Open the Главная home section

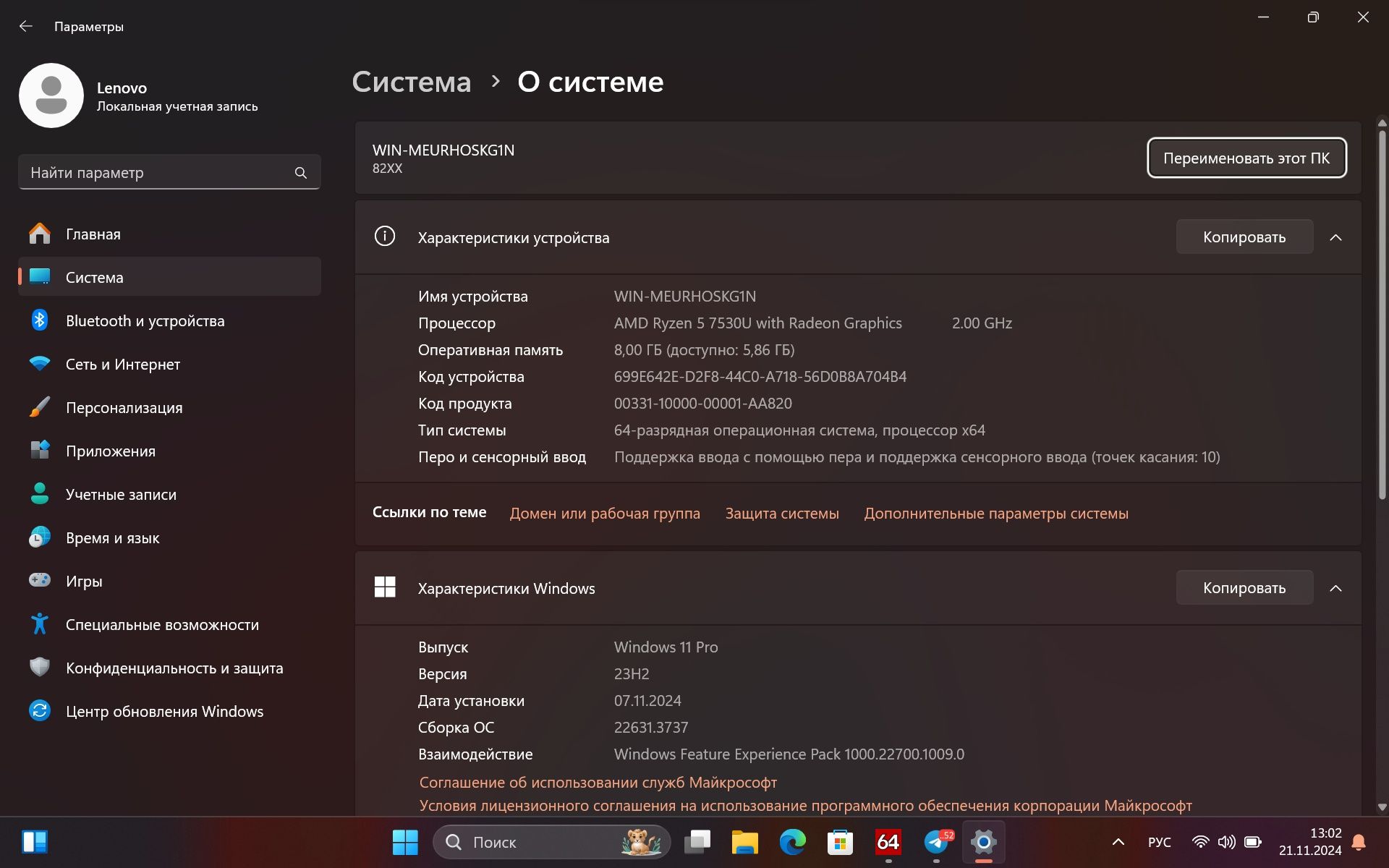click(169, 234)
